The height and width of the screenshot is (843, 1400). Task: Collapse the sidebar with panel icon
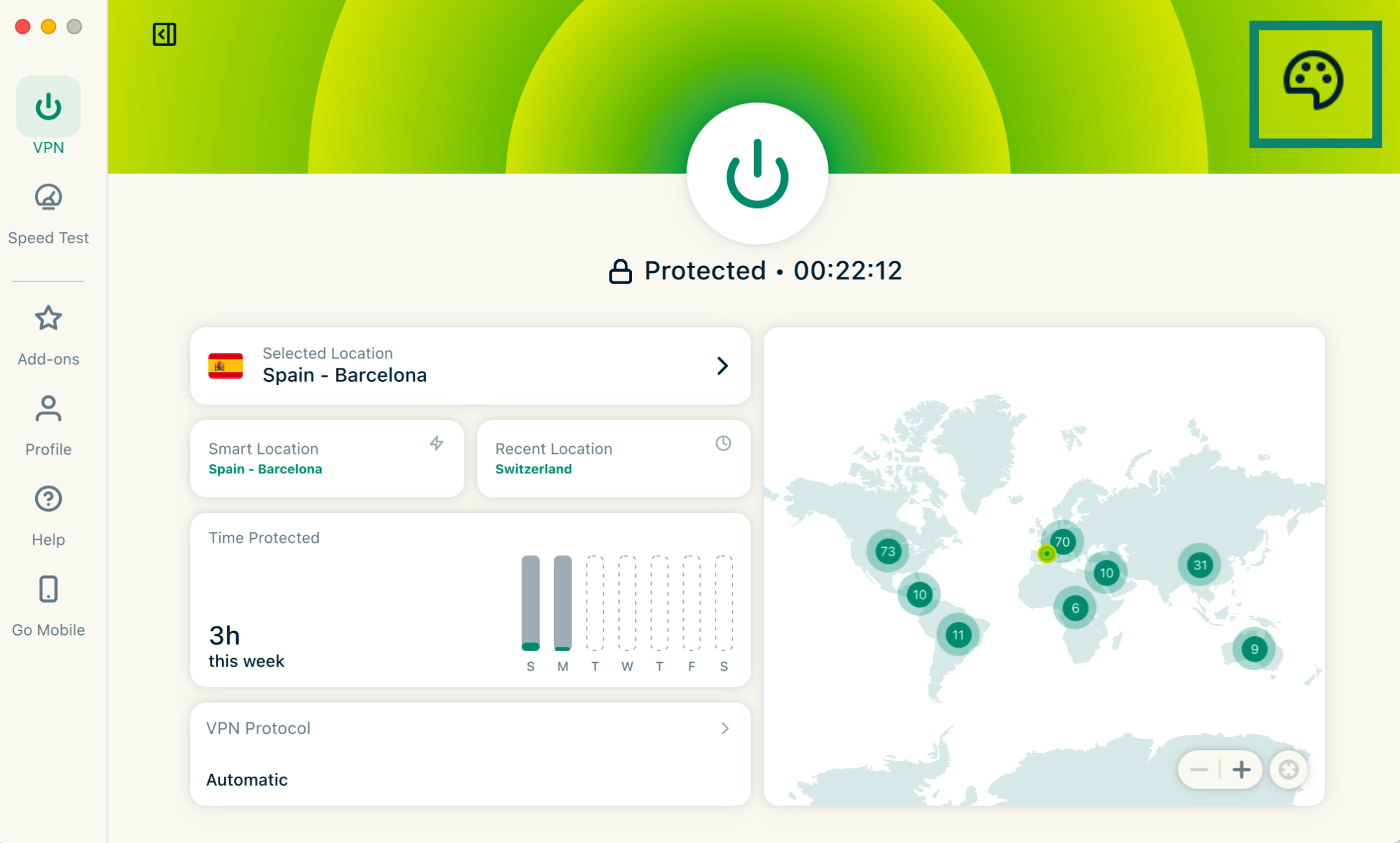pos(164,34)
